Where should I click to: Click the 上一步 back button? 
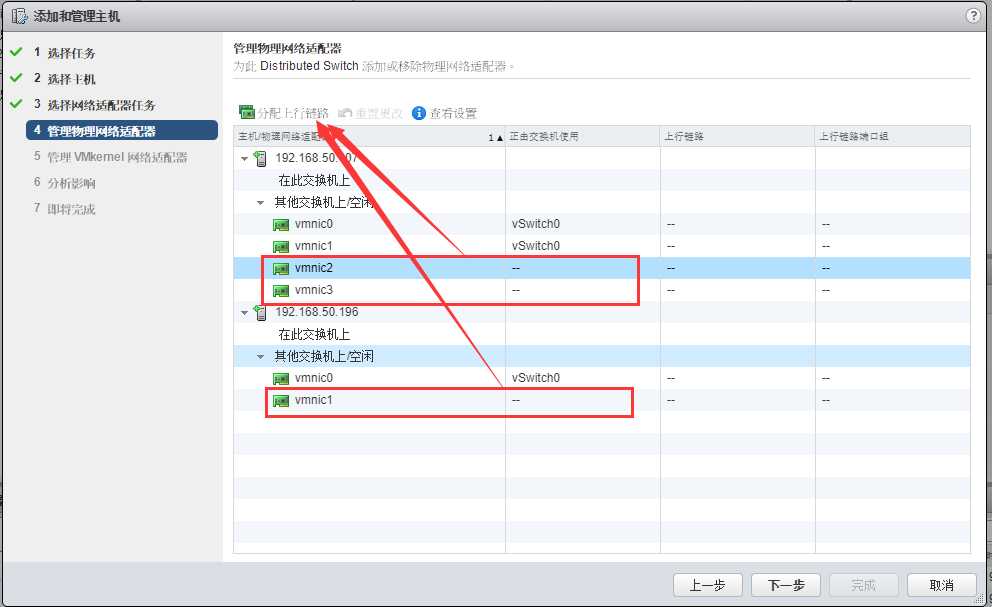(x=708, y=585)
